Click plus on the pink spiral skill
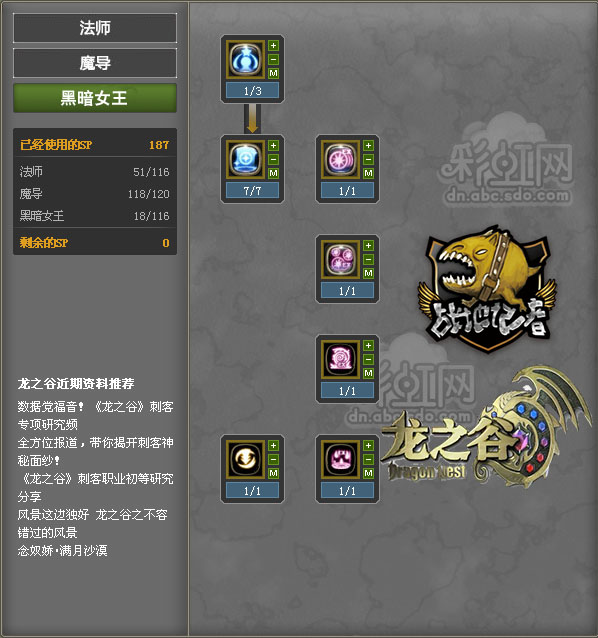This screenshot has width=598, height=638. [x=369, y=346]
